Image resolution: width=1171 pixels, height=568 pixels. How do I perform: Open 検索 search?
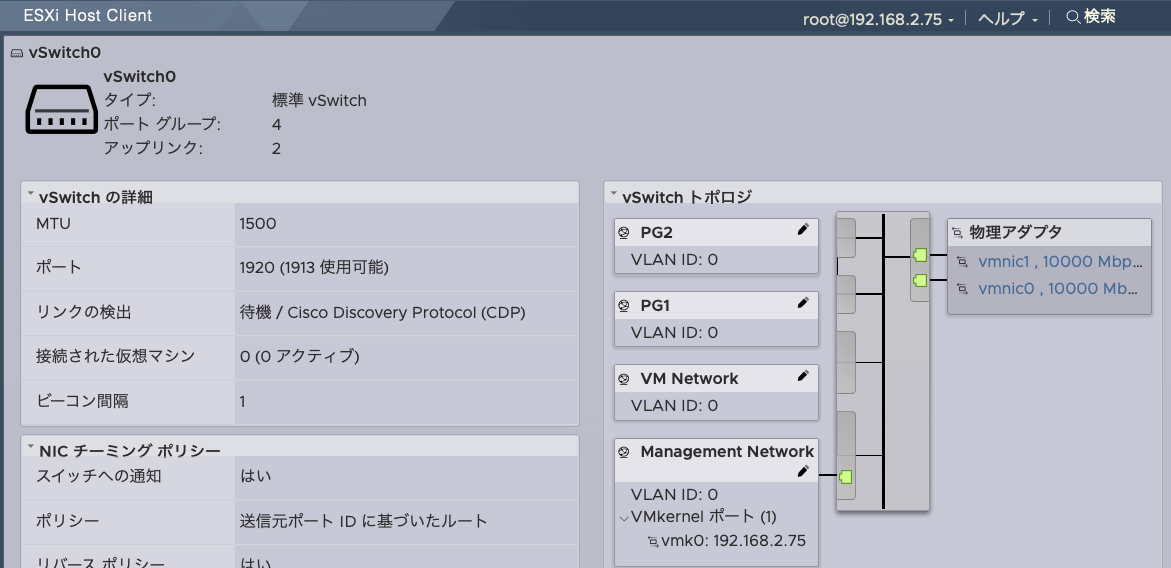tap(1099, 16)
